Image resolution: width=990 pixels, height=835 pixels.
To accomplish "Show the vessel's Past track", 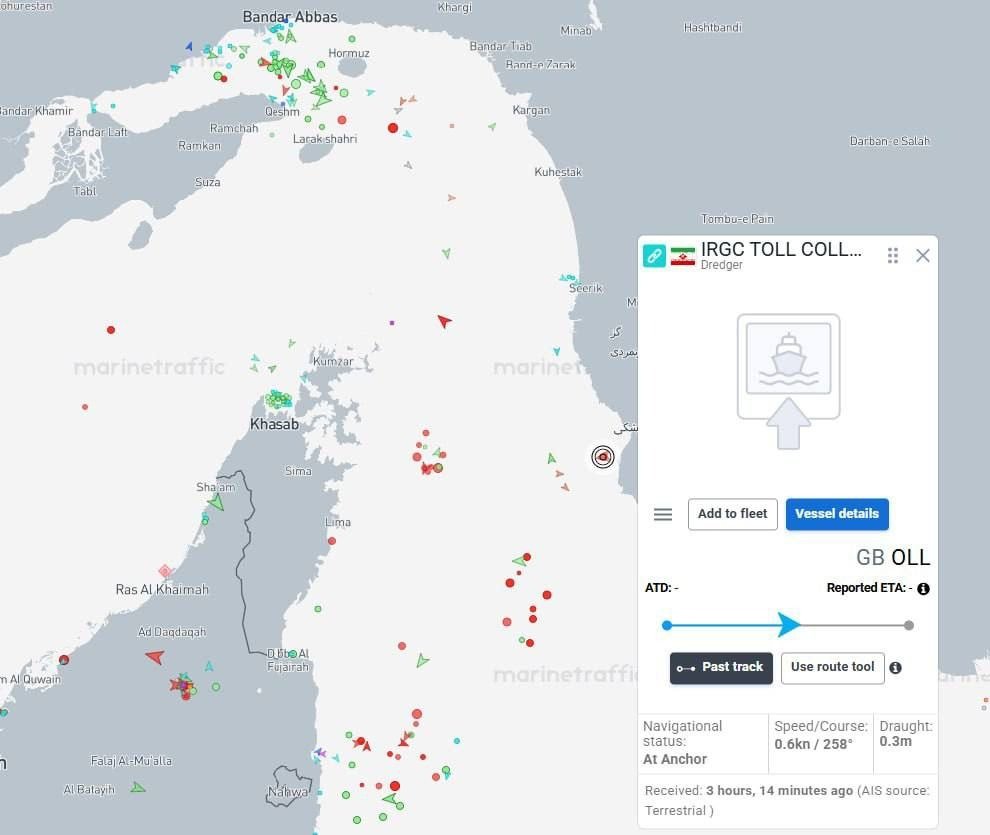I will (x=721, y=668).
